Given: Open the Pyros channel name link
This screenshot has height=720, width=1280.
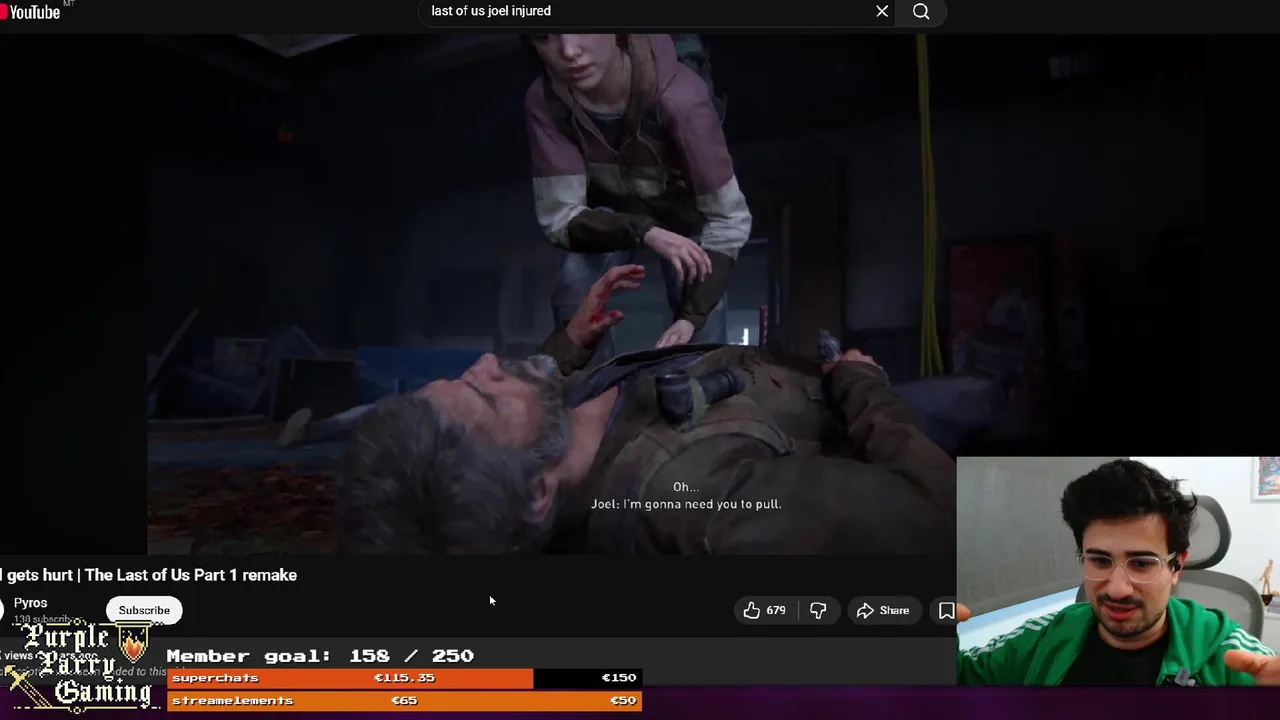Looking at the screenshot, I should (x=30, y=603).
